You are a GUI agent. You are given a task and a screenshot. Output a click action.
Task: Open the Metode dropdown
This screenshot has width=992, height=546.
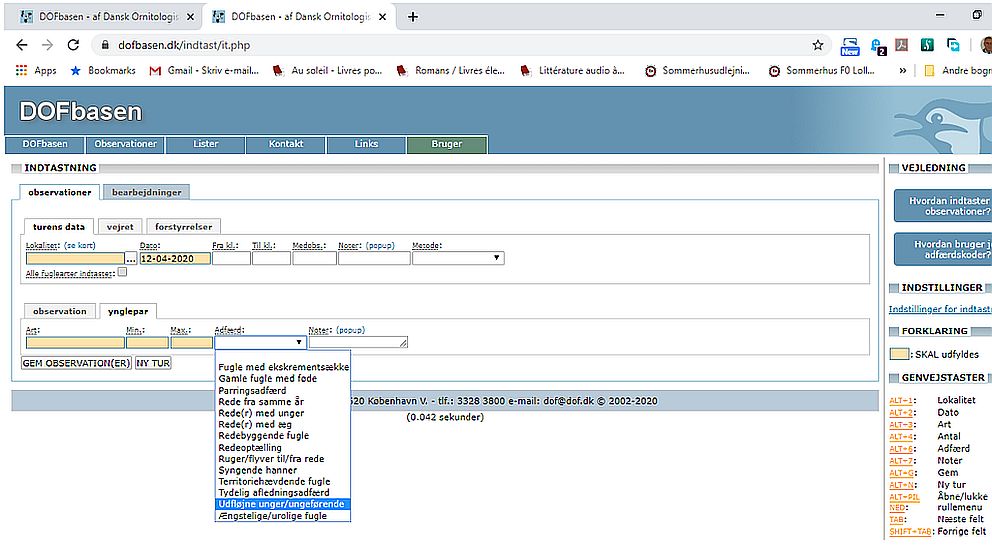tap(458, 258)
